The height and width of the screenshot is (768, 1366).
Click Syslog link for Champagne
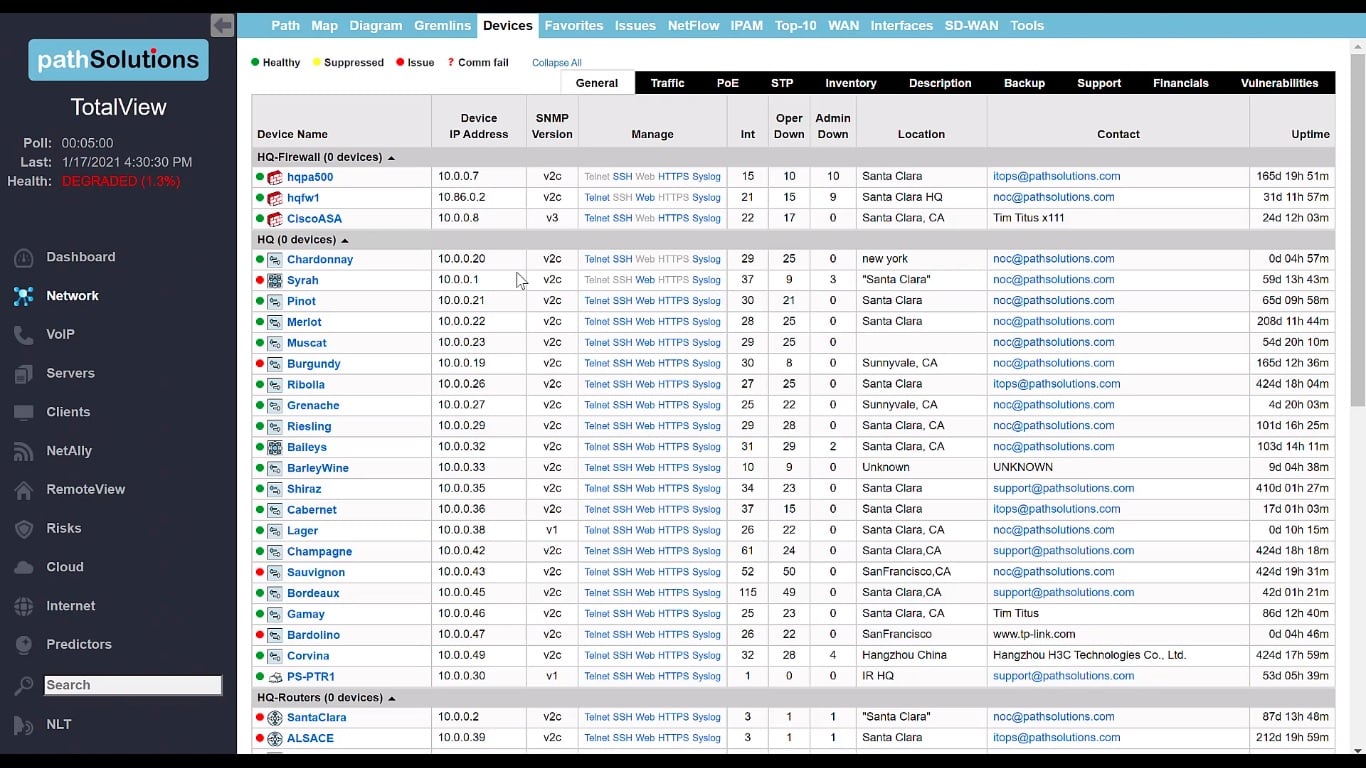coord(706,551)
